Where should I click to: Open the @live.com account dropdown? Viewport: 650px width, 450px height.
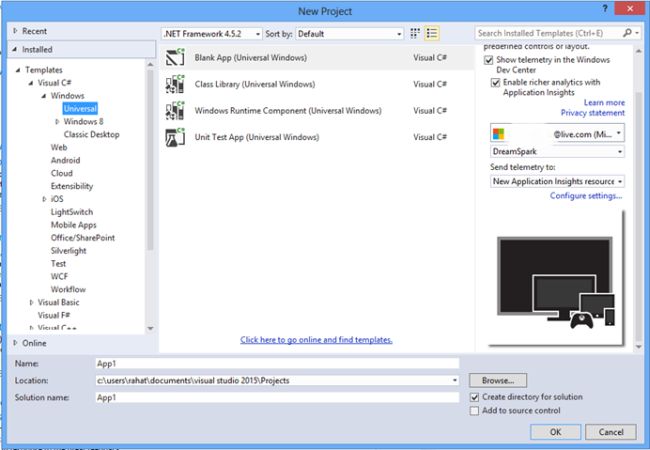[557, 133]
